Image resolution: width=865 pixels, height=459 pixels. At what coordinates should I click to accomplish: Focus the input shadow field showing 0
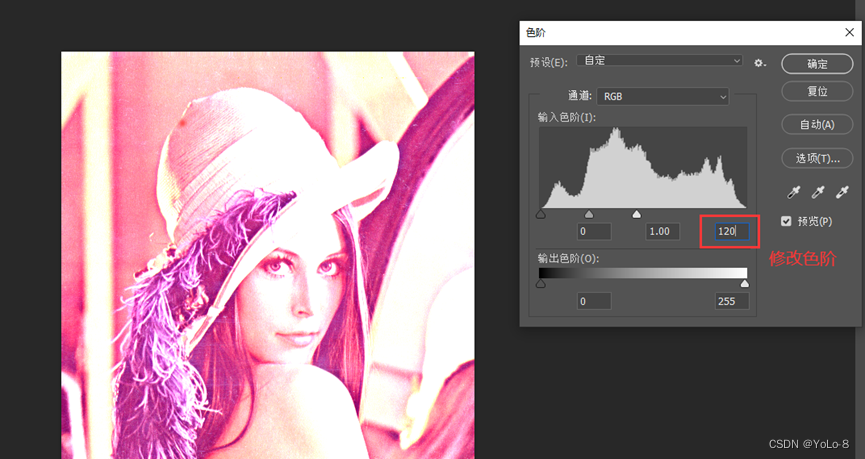594,231
